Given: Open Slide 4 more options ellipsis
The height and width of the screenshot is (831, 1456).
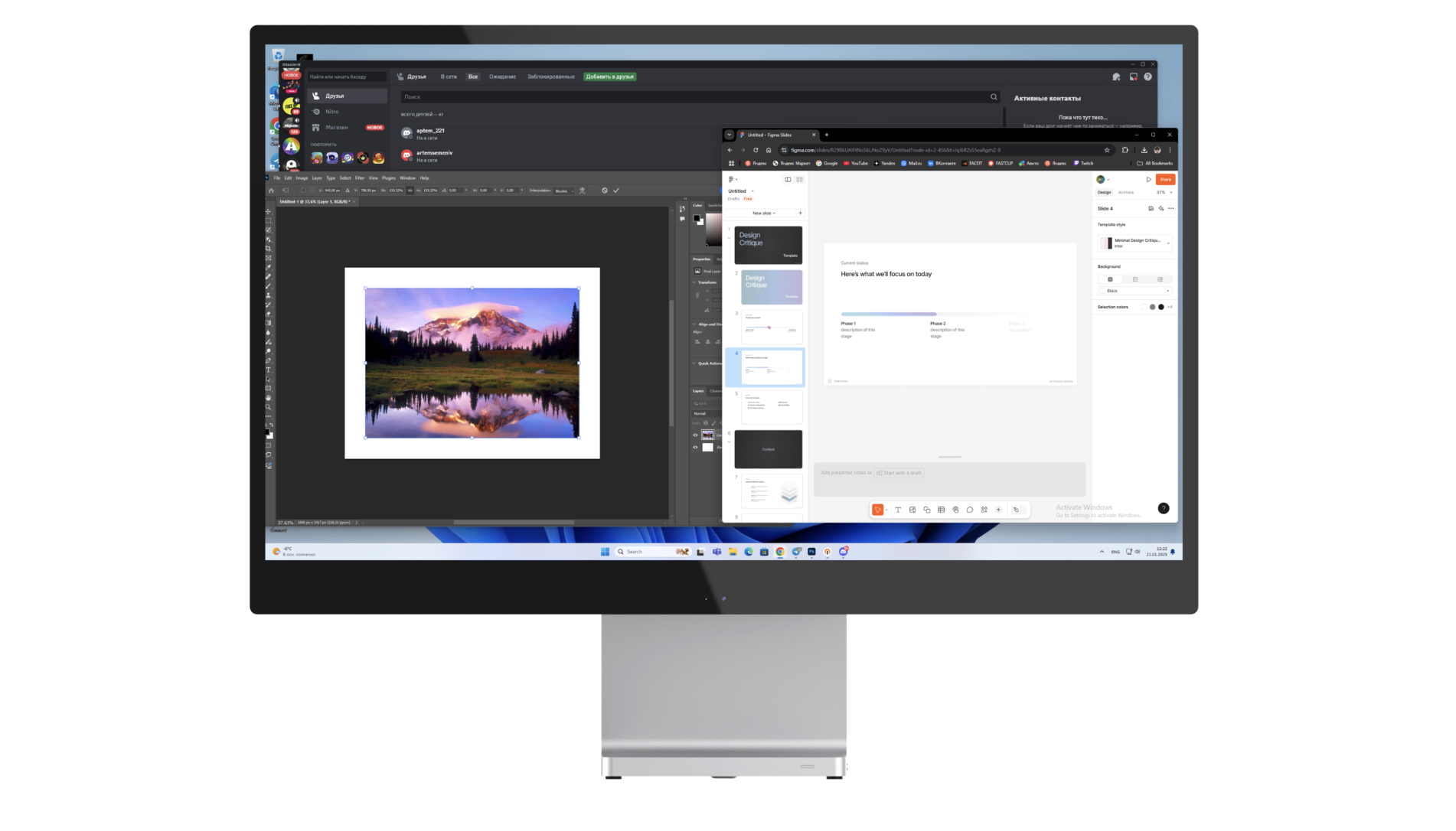Looking at the screenshot, I should click(1171, 208).
